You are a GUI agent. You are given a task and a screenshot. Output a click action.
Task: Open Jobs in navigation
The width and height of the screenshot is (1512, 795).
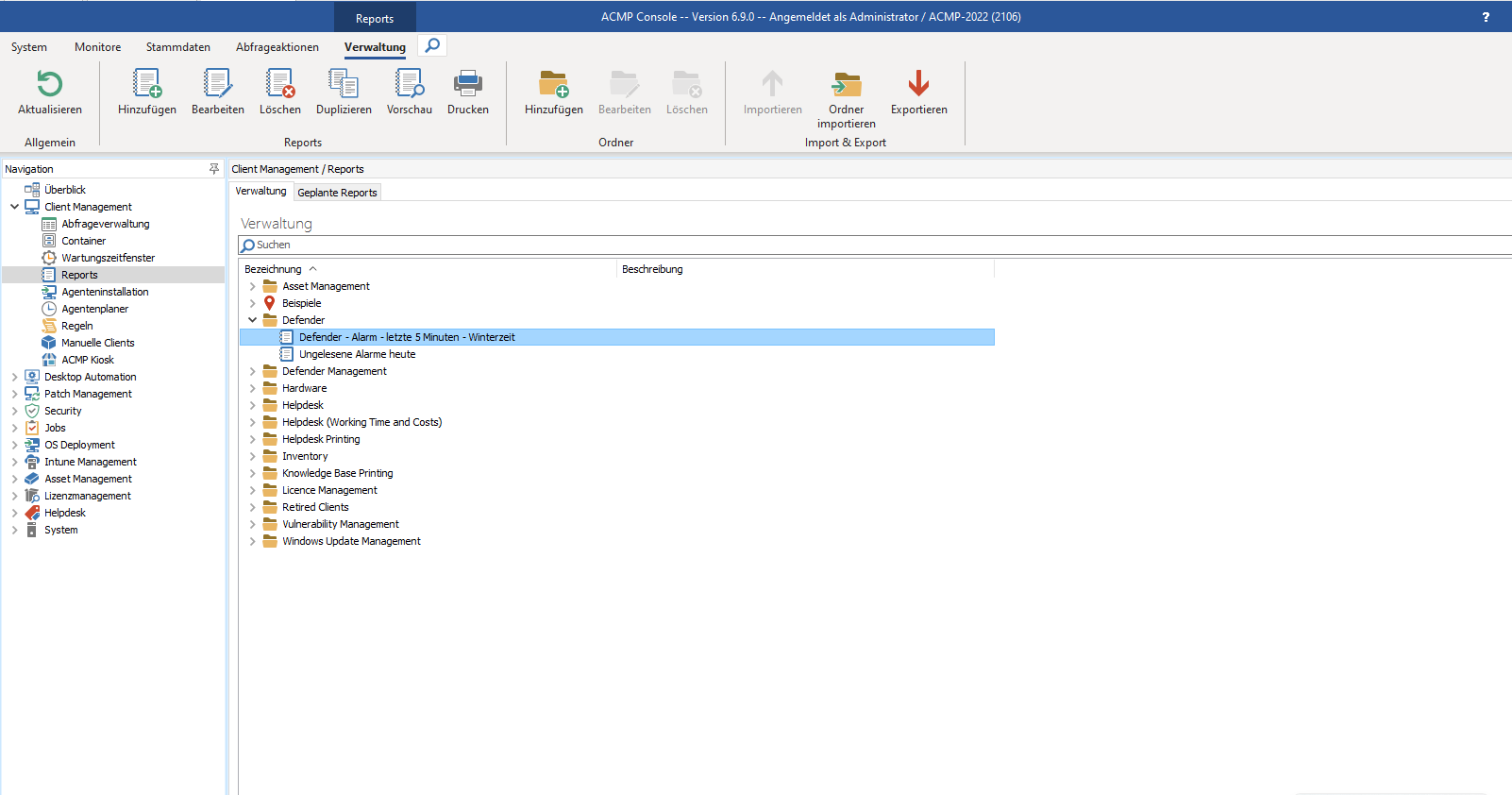coord(55,428)
